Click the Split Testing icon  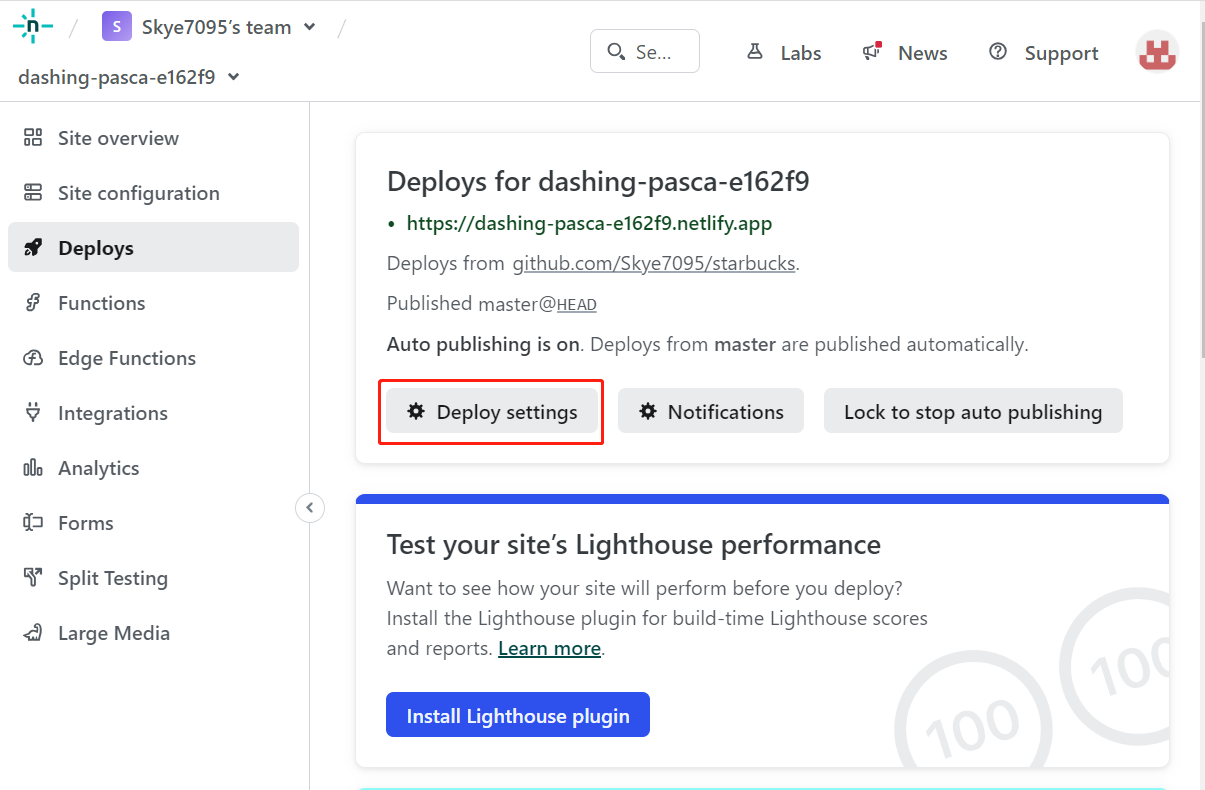[x=33, y=578]
